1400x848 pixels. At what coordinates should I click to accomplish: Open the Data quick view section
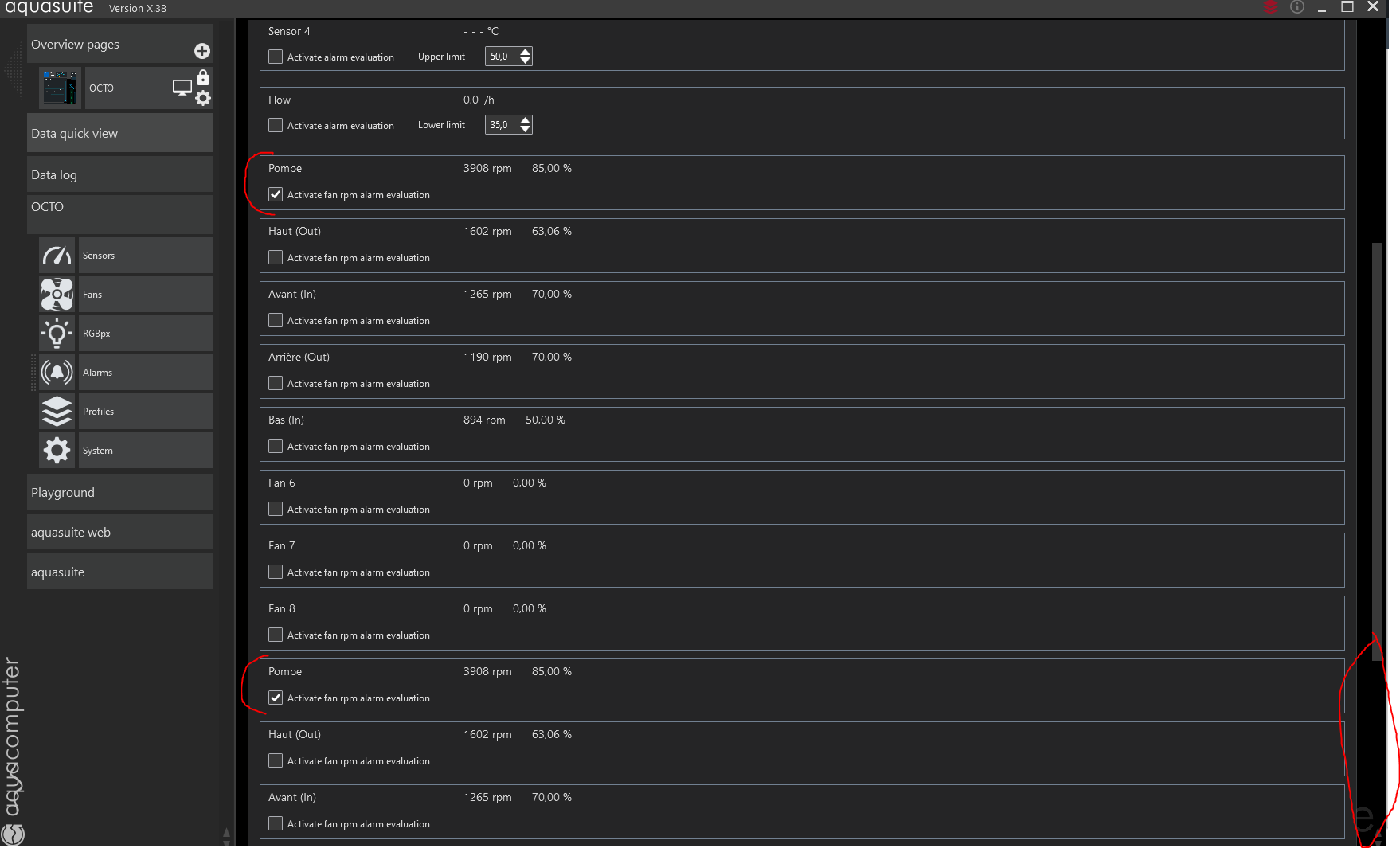(119, 134)
